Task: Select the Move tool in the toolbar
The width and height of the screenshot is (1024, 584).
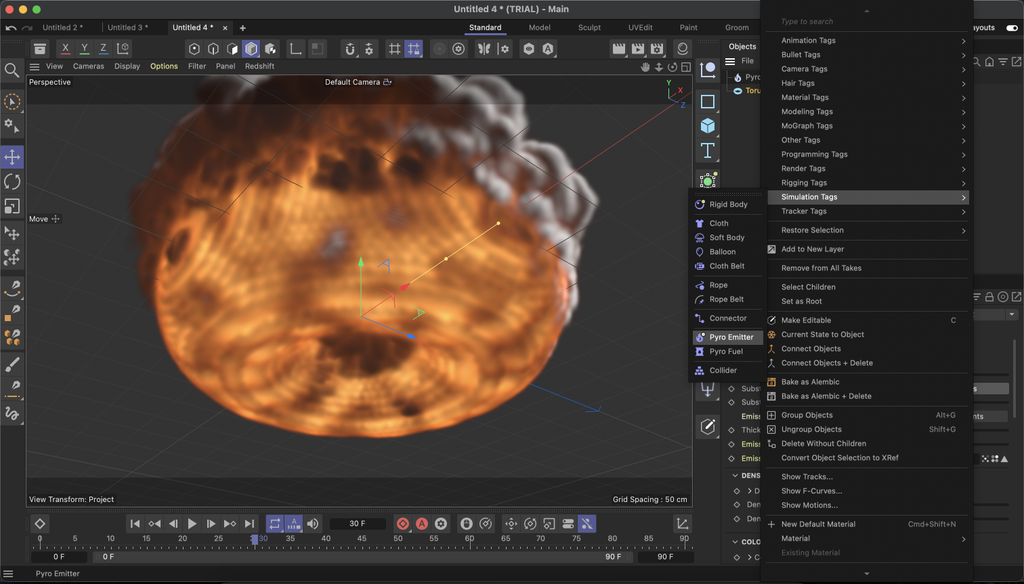Action: point(12,156)
